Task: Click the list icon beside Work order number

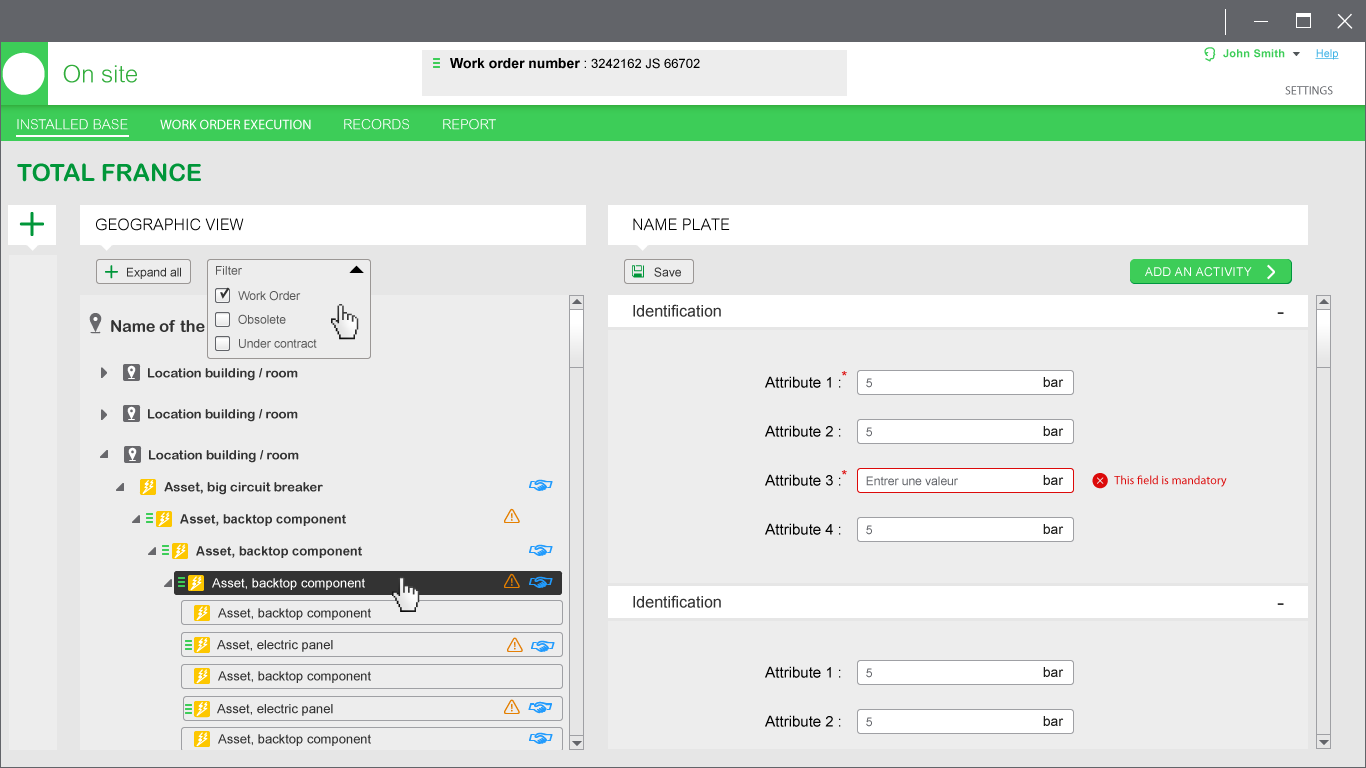Action: [x=436, y=63]
